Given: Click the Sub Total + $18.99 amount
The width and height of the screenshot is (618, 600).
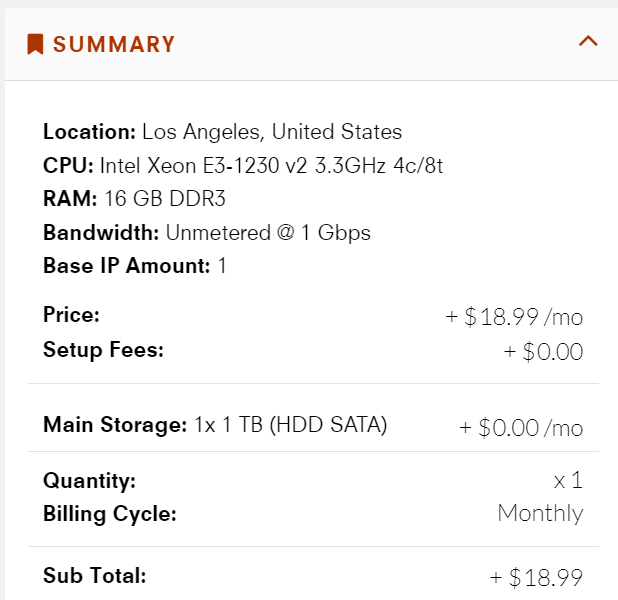Looking at the screenshot, I should 535,577.
